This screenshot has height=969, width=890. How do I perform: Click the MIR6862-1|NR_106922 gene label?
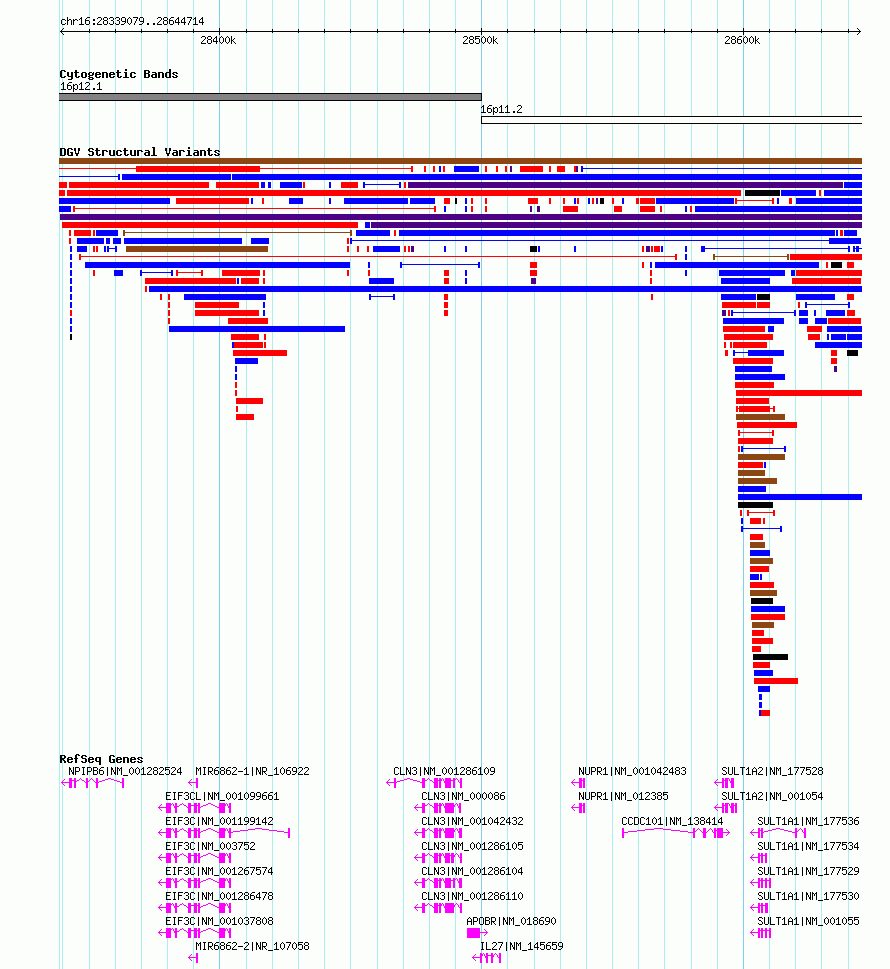tap(252, 771)
